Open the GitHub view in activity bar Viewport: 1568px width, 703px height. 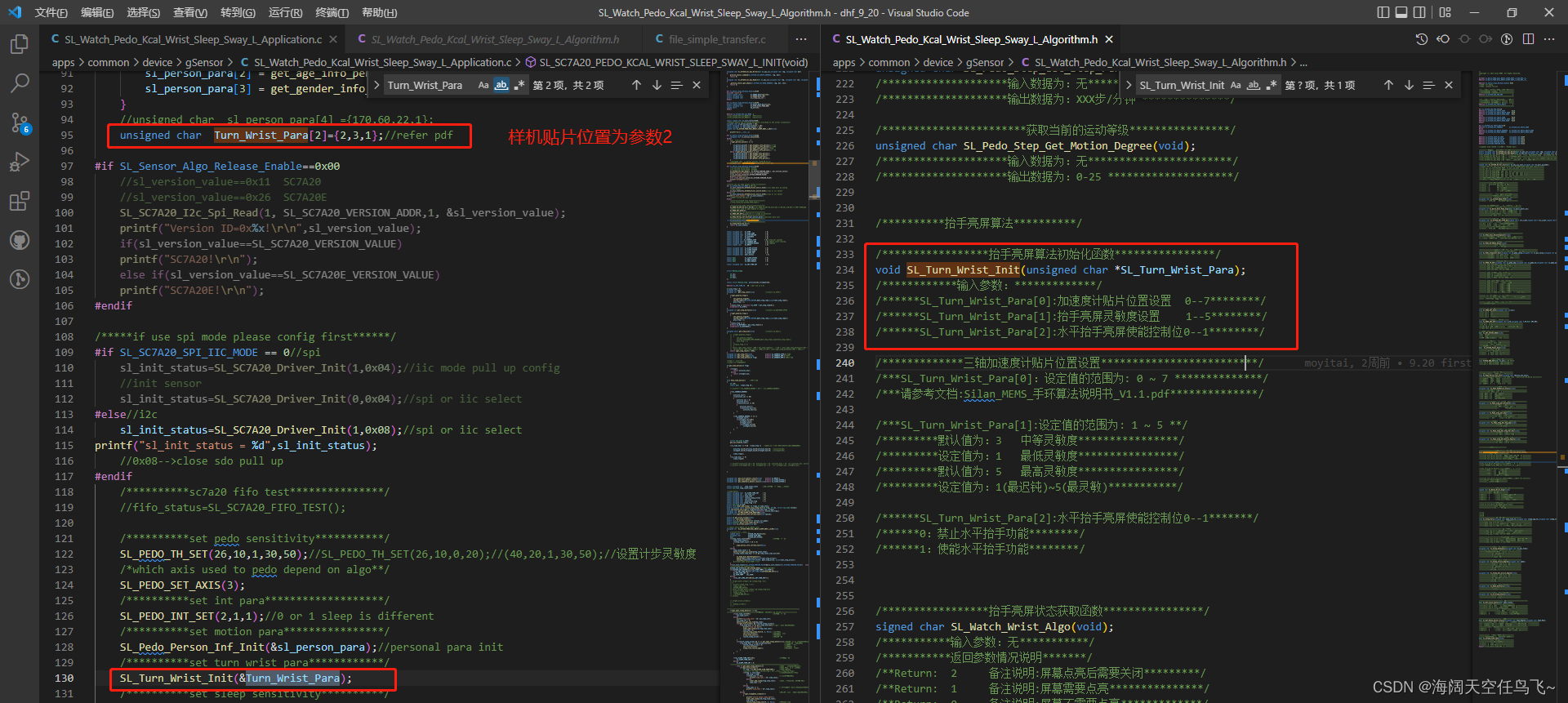20,240
